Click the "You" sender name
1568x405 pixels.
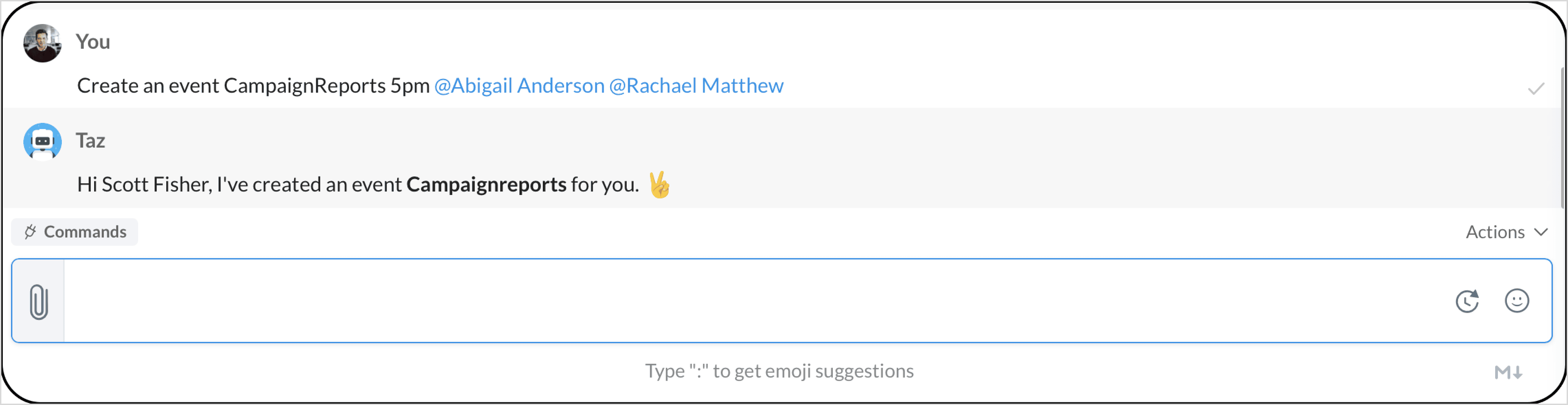(92, 41)
